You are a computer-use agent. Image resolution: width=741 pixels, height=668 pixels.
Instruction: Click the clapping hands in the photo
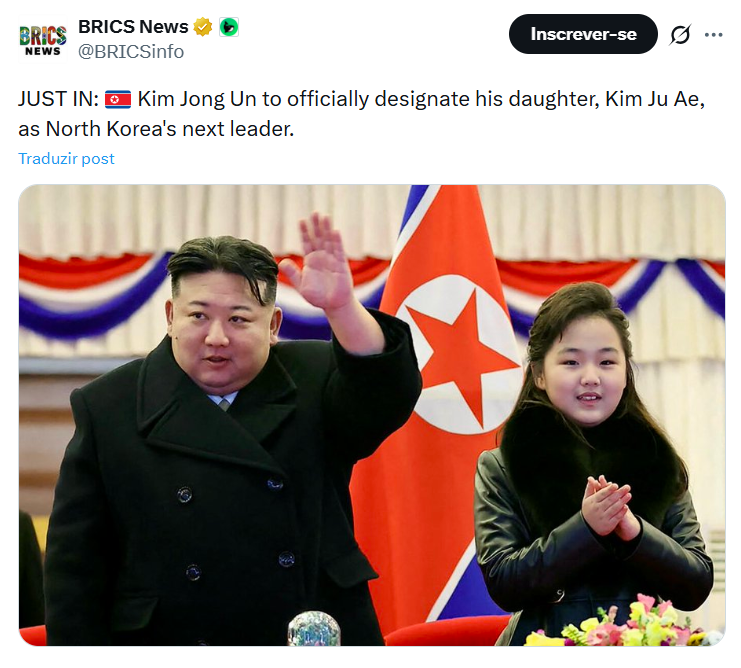tap(609, 507)
